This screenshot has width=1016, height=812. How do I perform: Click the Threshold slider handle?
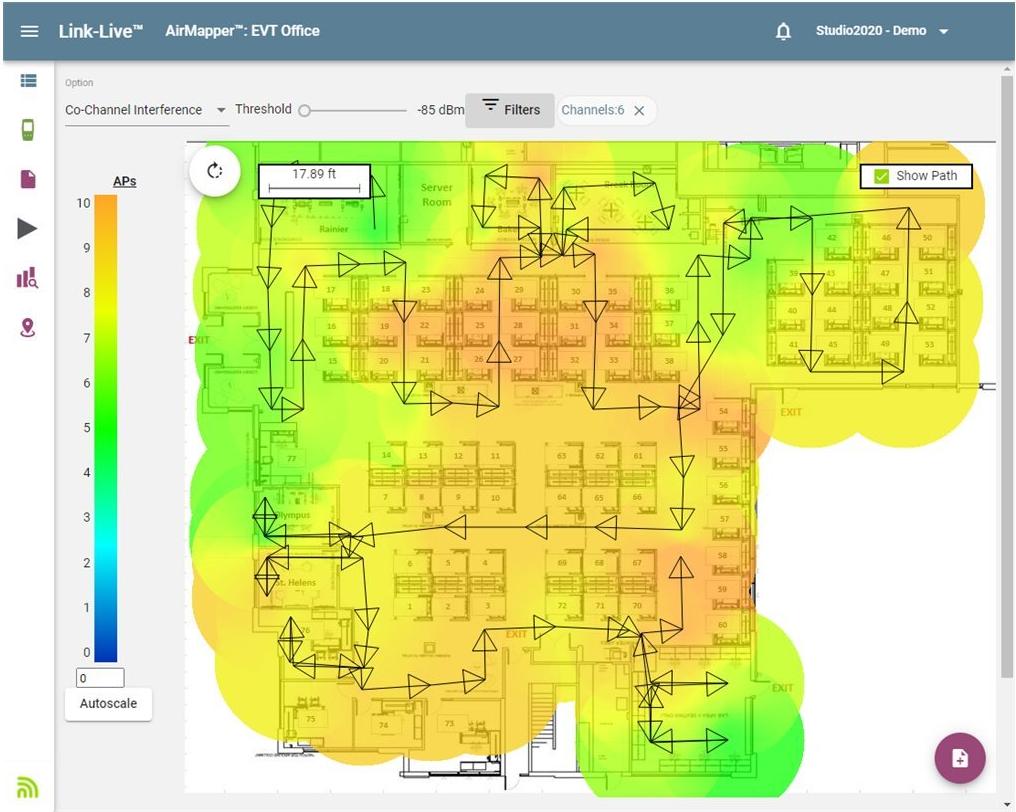tap(305, 111)
